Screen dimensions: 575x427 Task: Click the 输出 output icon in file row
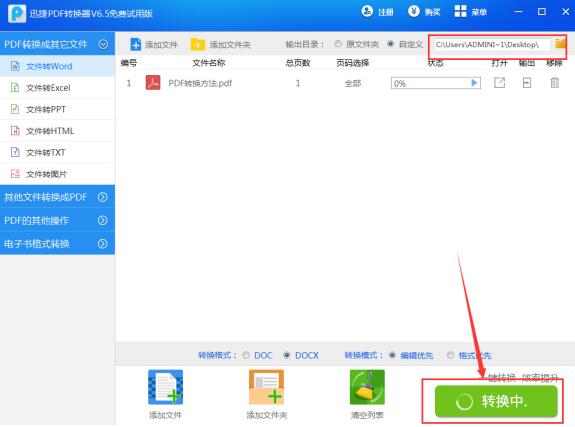click(x=527, y=83)
